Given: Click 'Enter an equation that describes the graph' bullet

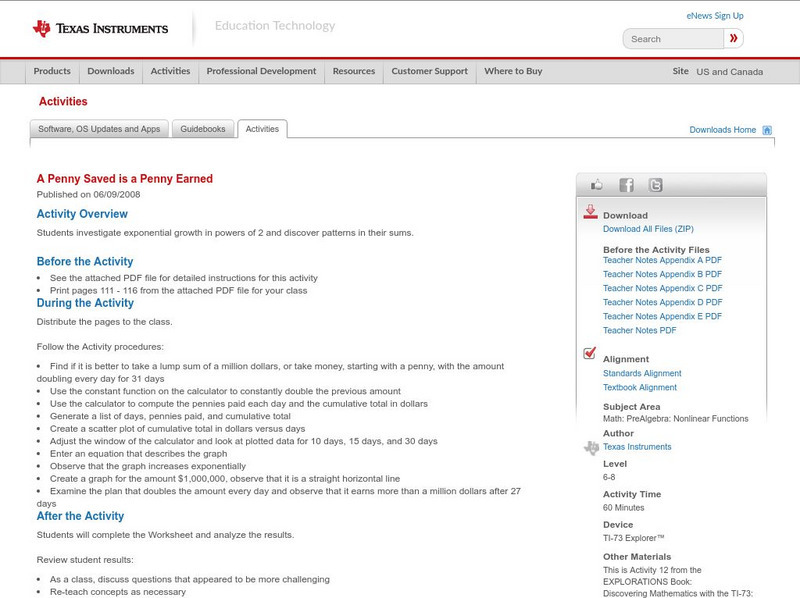Looking at the screenshot, I should coord(138,454).
